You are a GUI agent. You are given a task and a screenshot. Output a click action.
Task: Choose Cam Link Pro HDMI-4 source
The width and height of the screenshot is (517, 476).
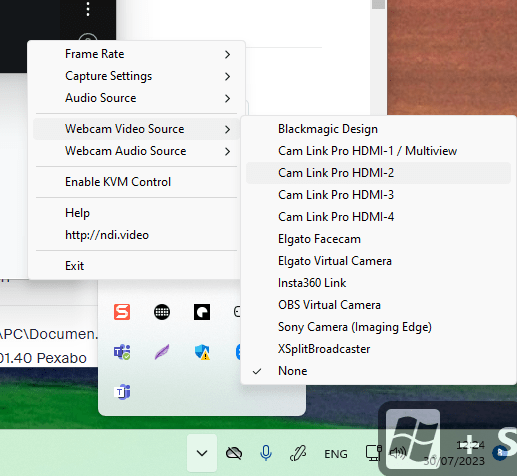[378, 217]
